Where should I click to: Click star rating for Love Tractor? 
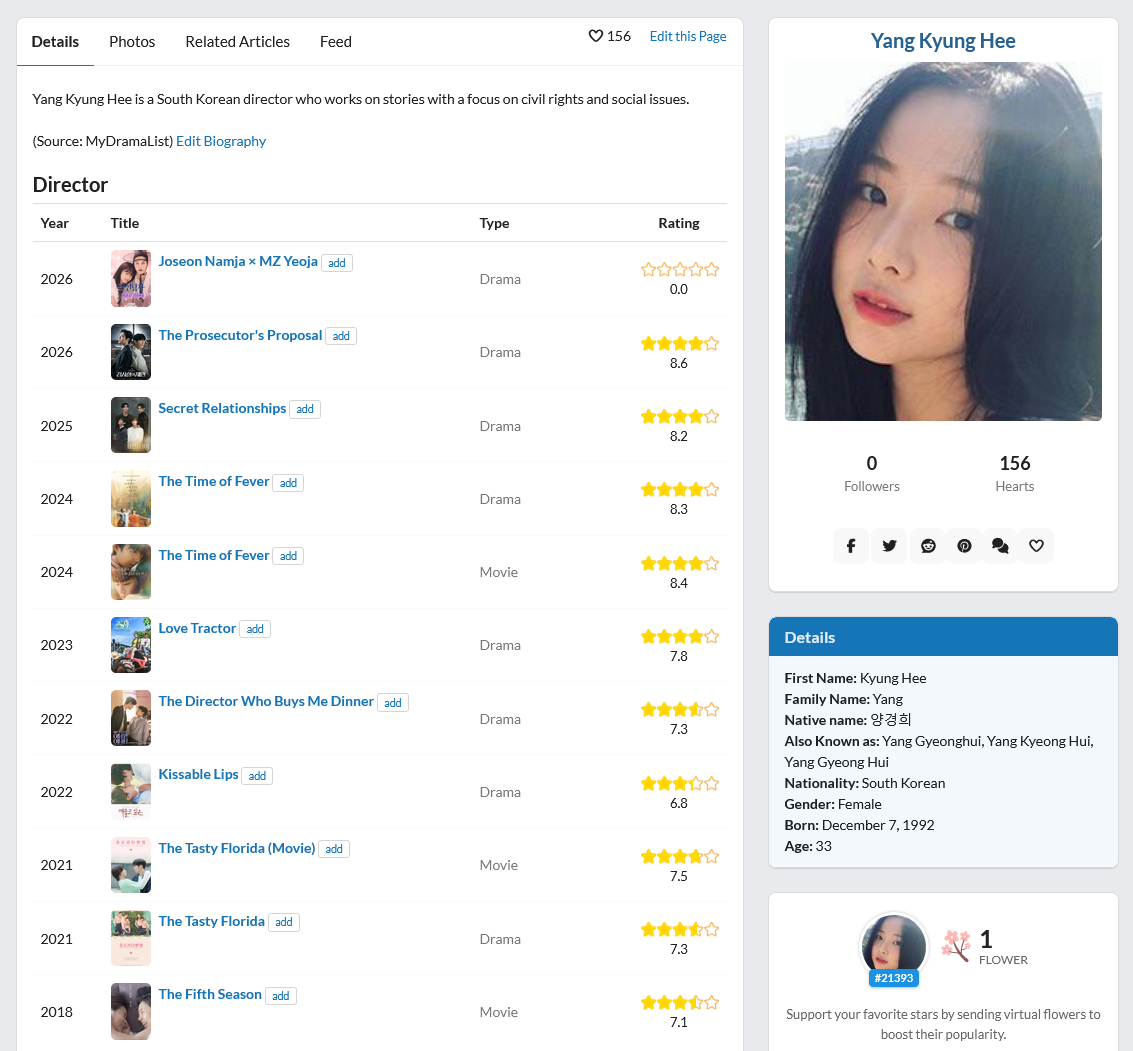point(679,636)
